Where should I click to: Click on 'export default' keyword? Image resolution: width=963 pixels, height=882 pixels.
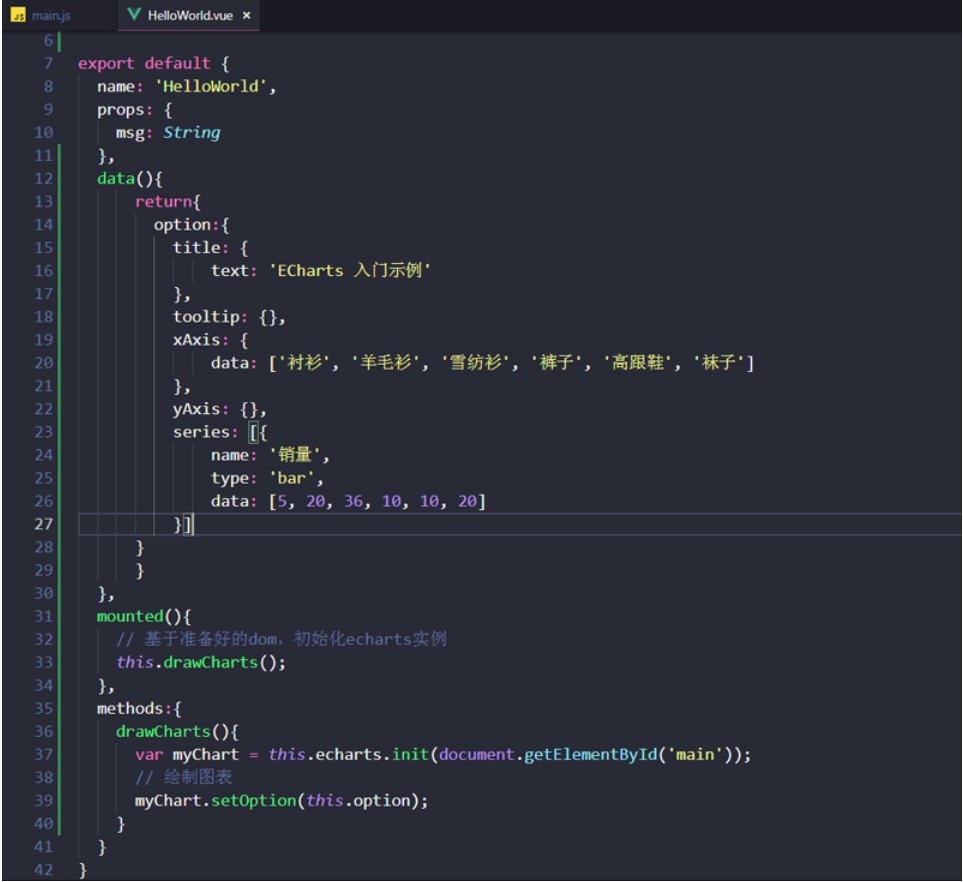click(x=144, y=63)
